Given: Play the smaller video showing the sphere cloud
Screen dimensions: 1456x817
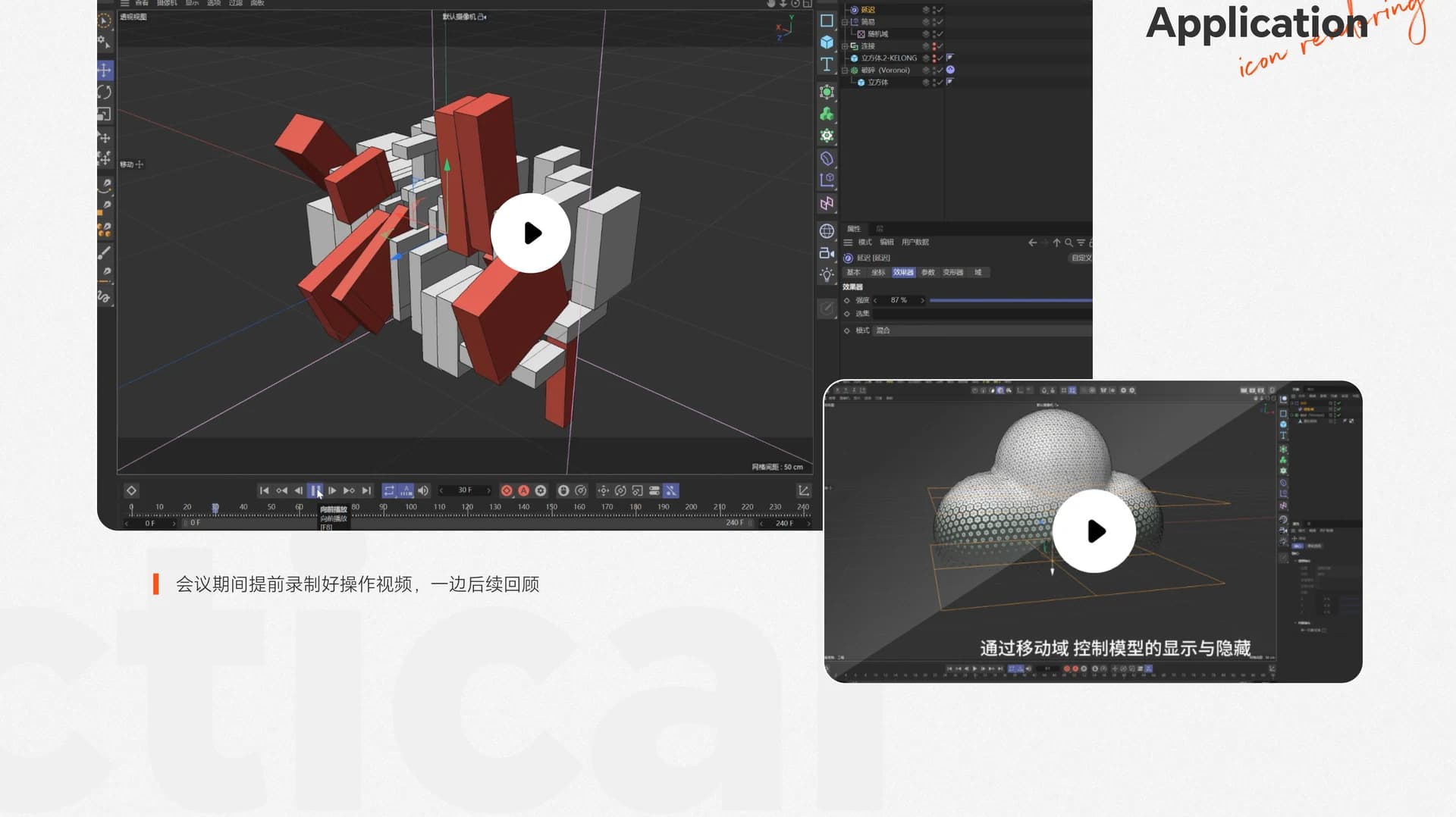Looking at the screenshot, I should (x=1094, y=531).
